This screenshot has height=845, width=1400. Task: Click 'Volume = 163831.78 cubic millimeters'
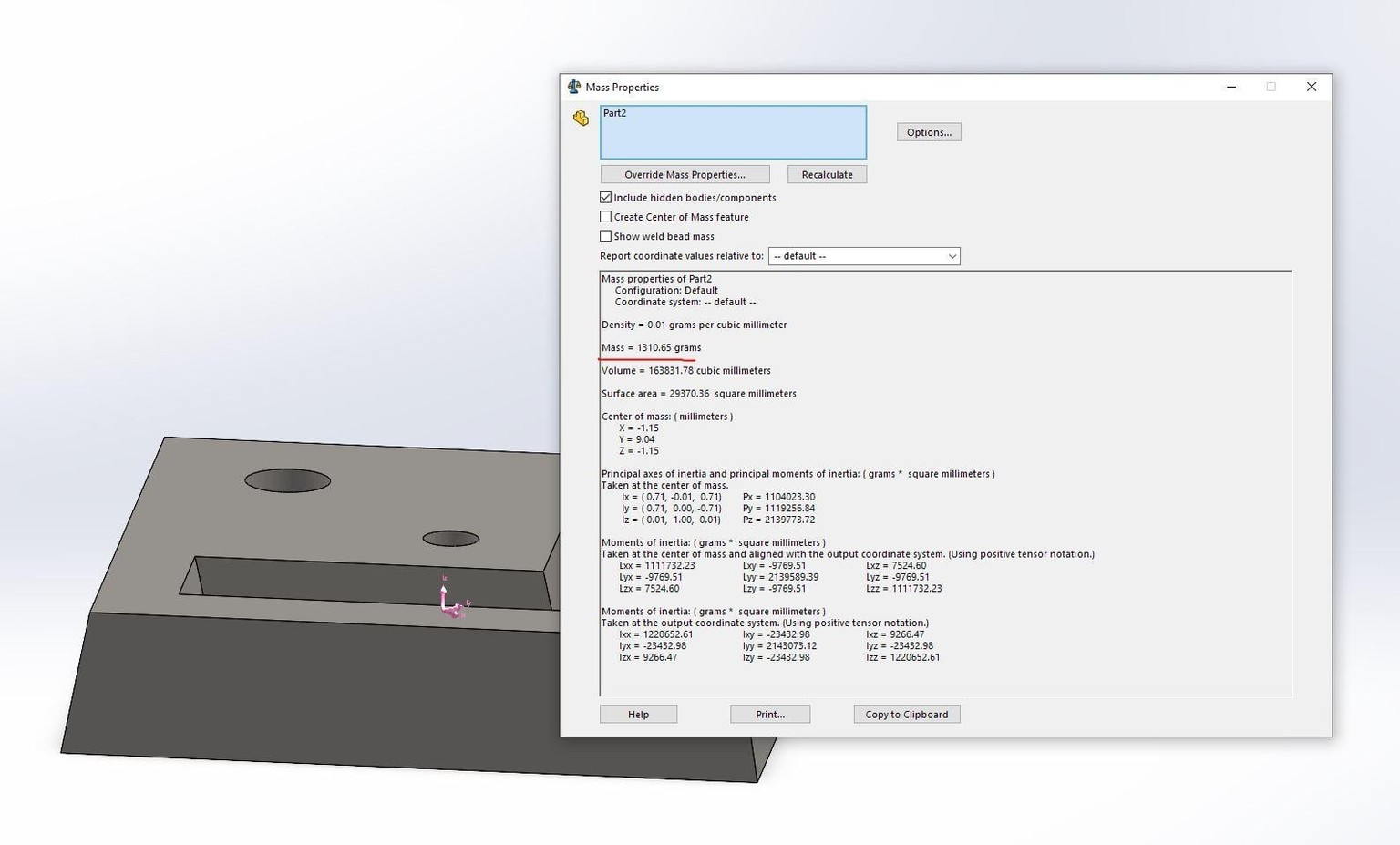[x=685, y=370]
